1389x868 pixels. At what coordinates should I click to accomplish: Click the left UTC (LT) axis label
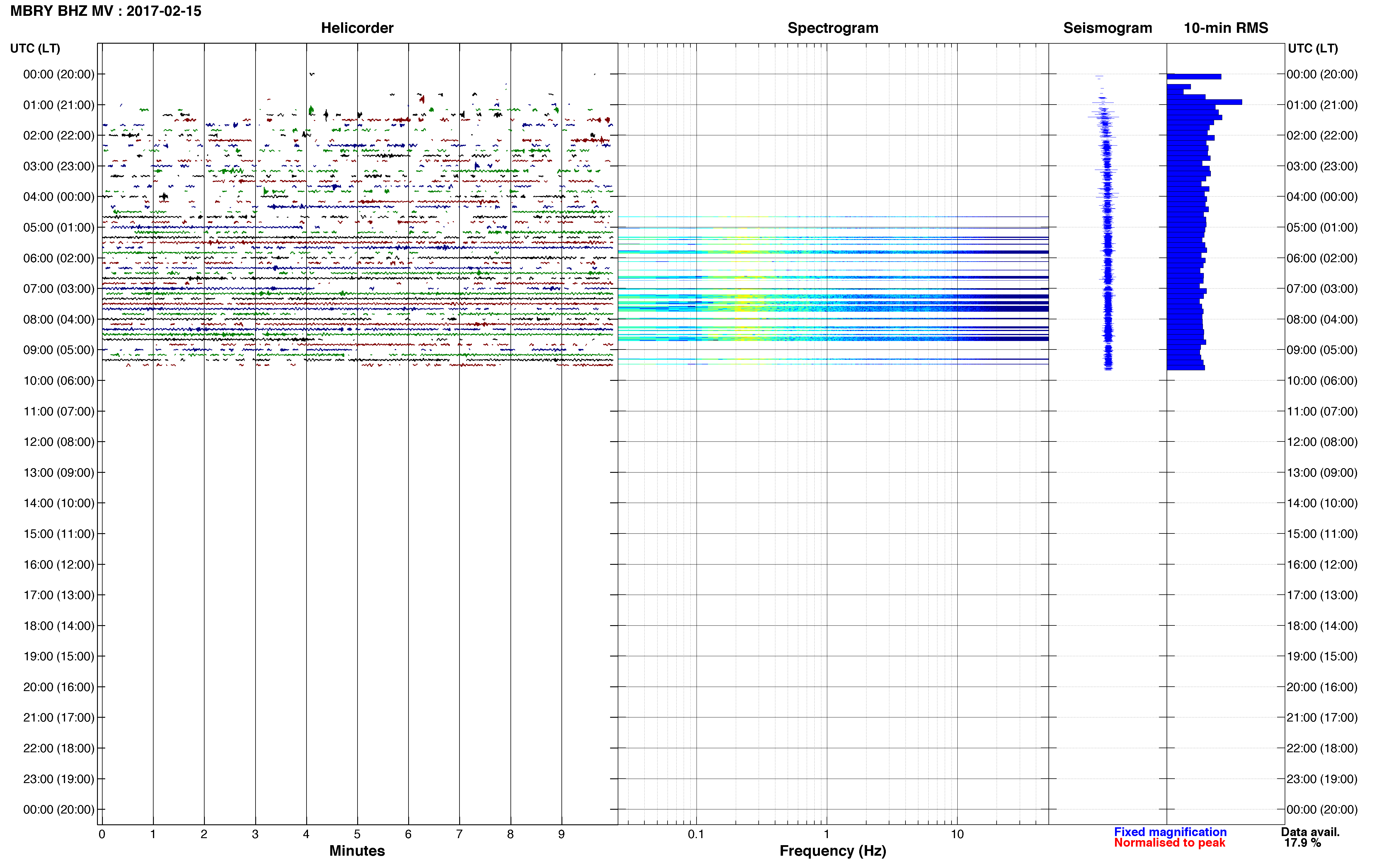[x=35, y=48]
